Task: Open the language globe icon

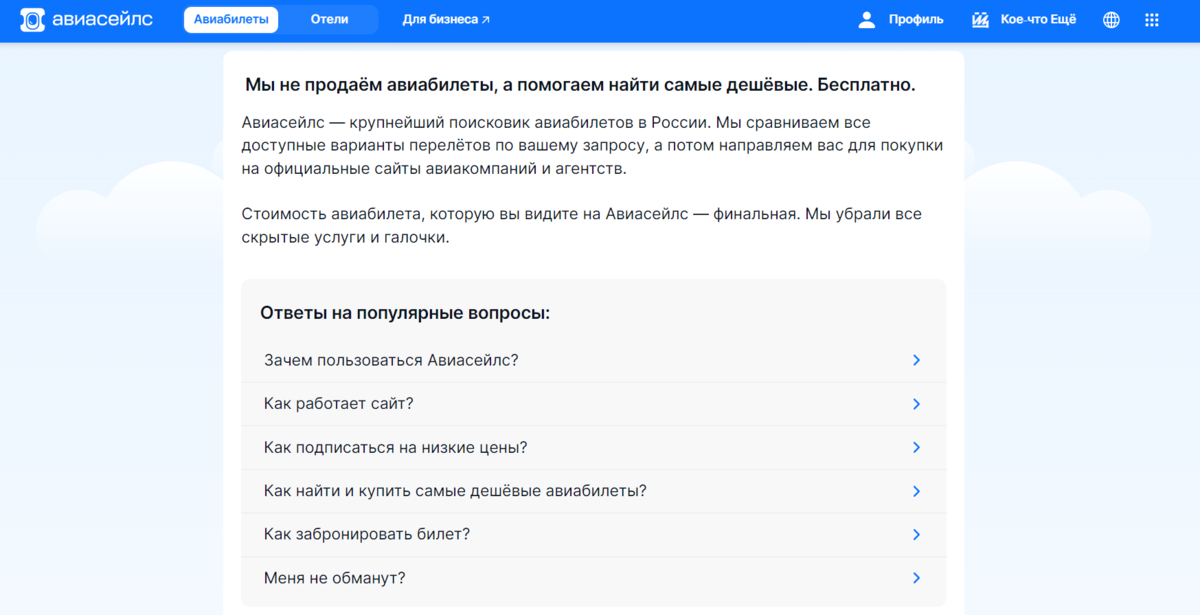Action: click(1111, 19)
